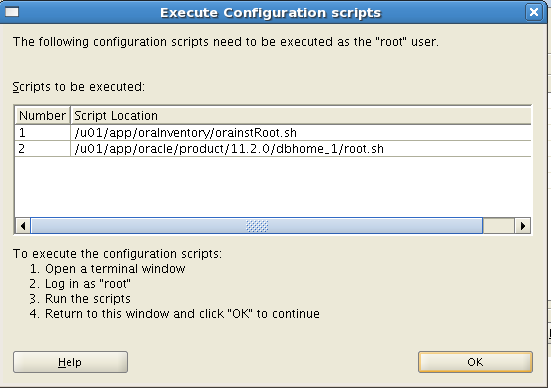Click the left scroll arrow of script table
Viewport: 551px width, 388px height.
[23, 226]
